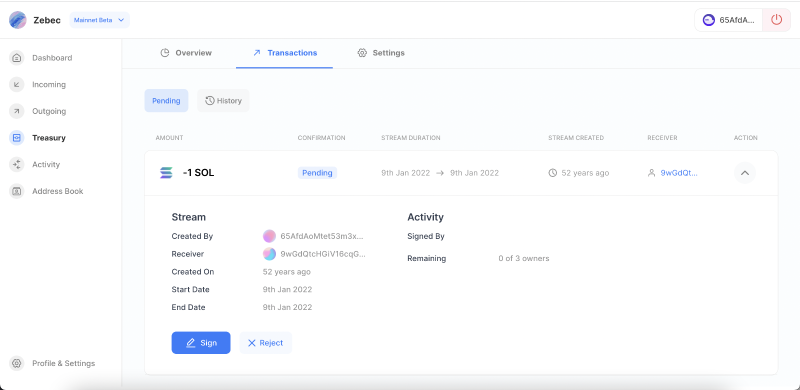Click the STREAM DURATION column header
Viewport: 800px width, 390px height.
pos(411,138)
